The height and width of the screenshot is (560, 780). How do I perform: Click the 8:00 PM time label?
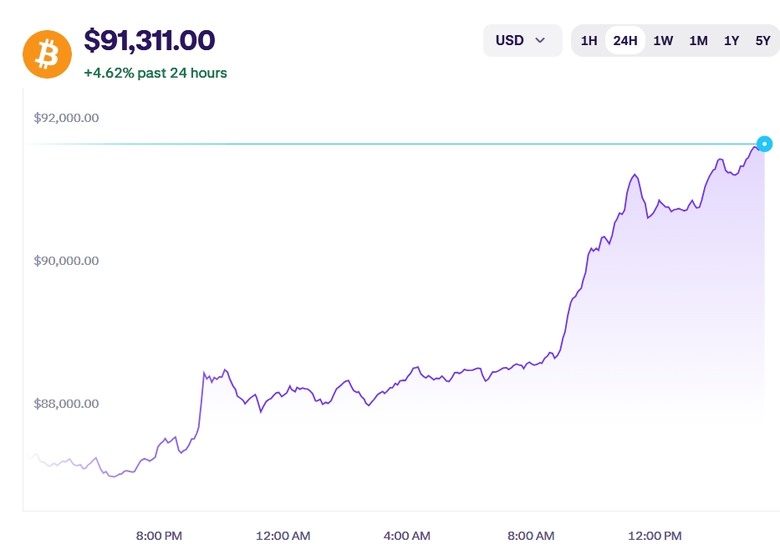point(159,536)
